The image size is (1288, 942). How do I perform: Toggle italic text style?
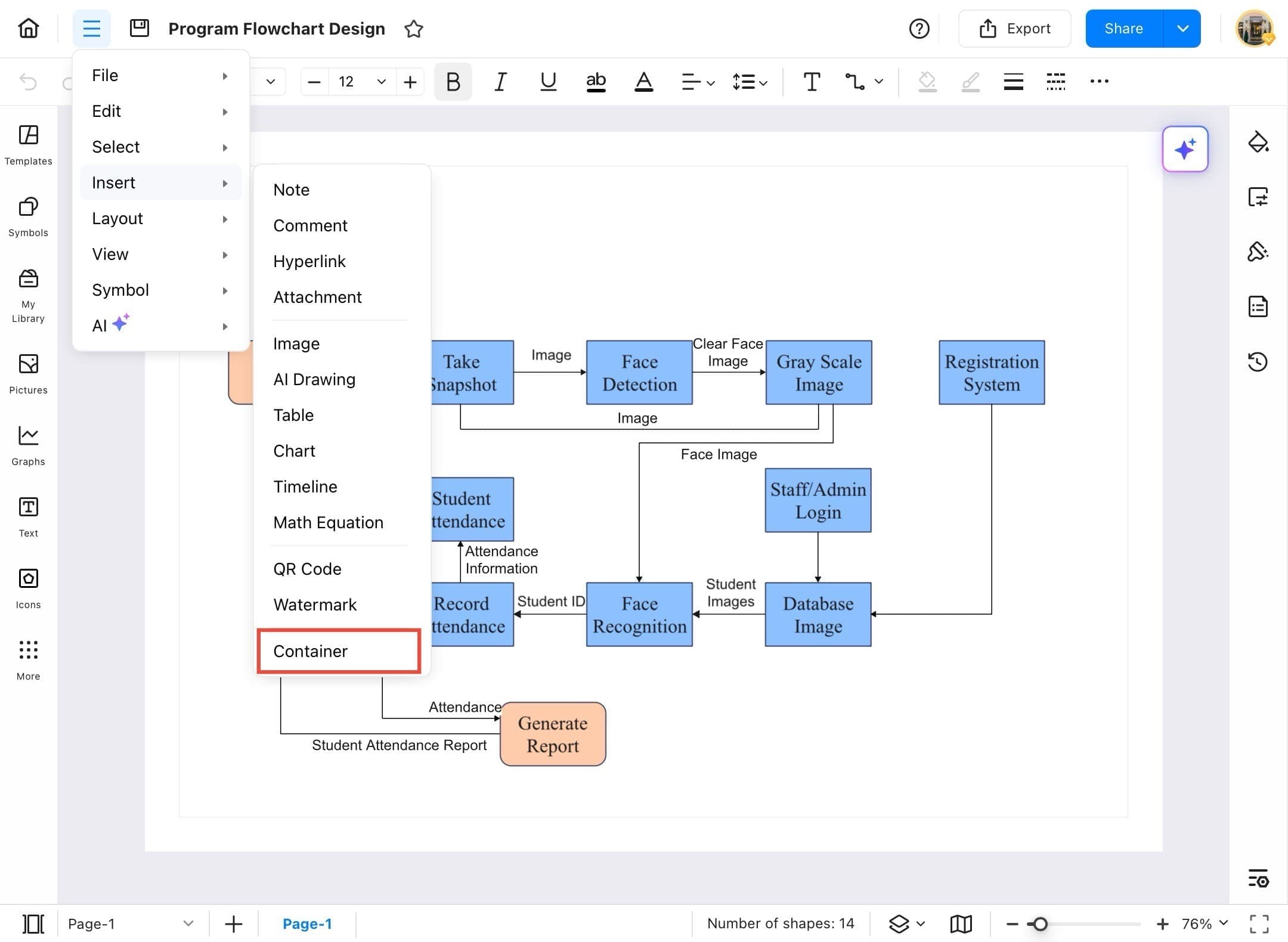click(x=500, y=82)
